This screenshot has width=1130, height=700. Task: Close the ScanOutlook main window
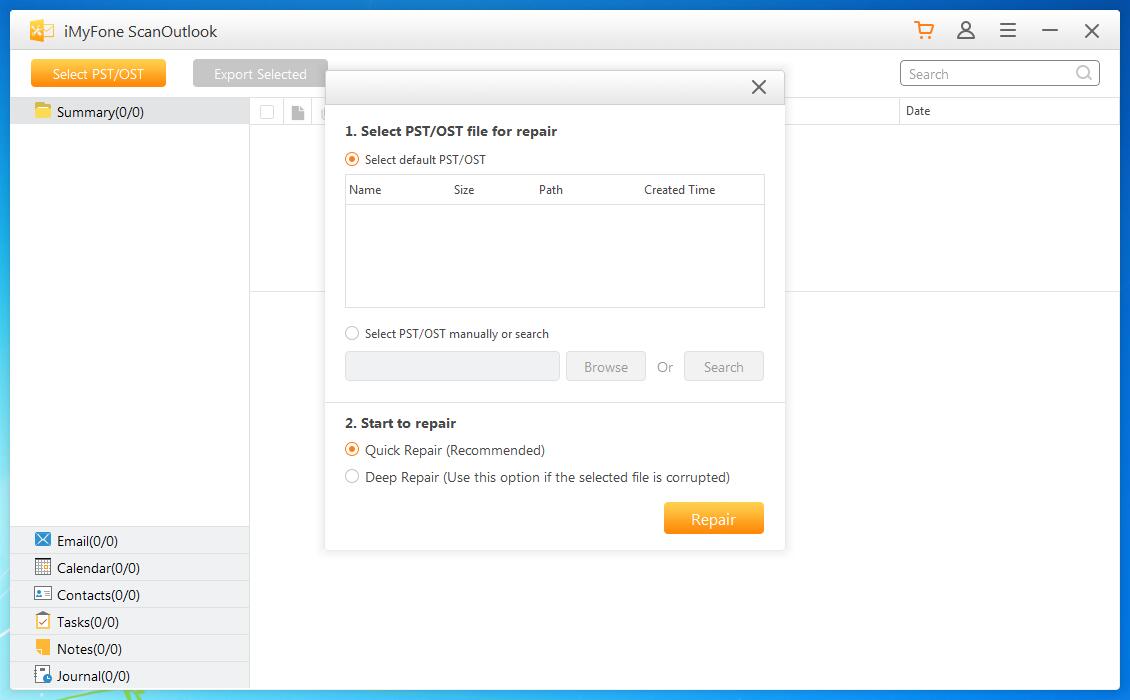(x=1092, y=30)
